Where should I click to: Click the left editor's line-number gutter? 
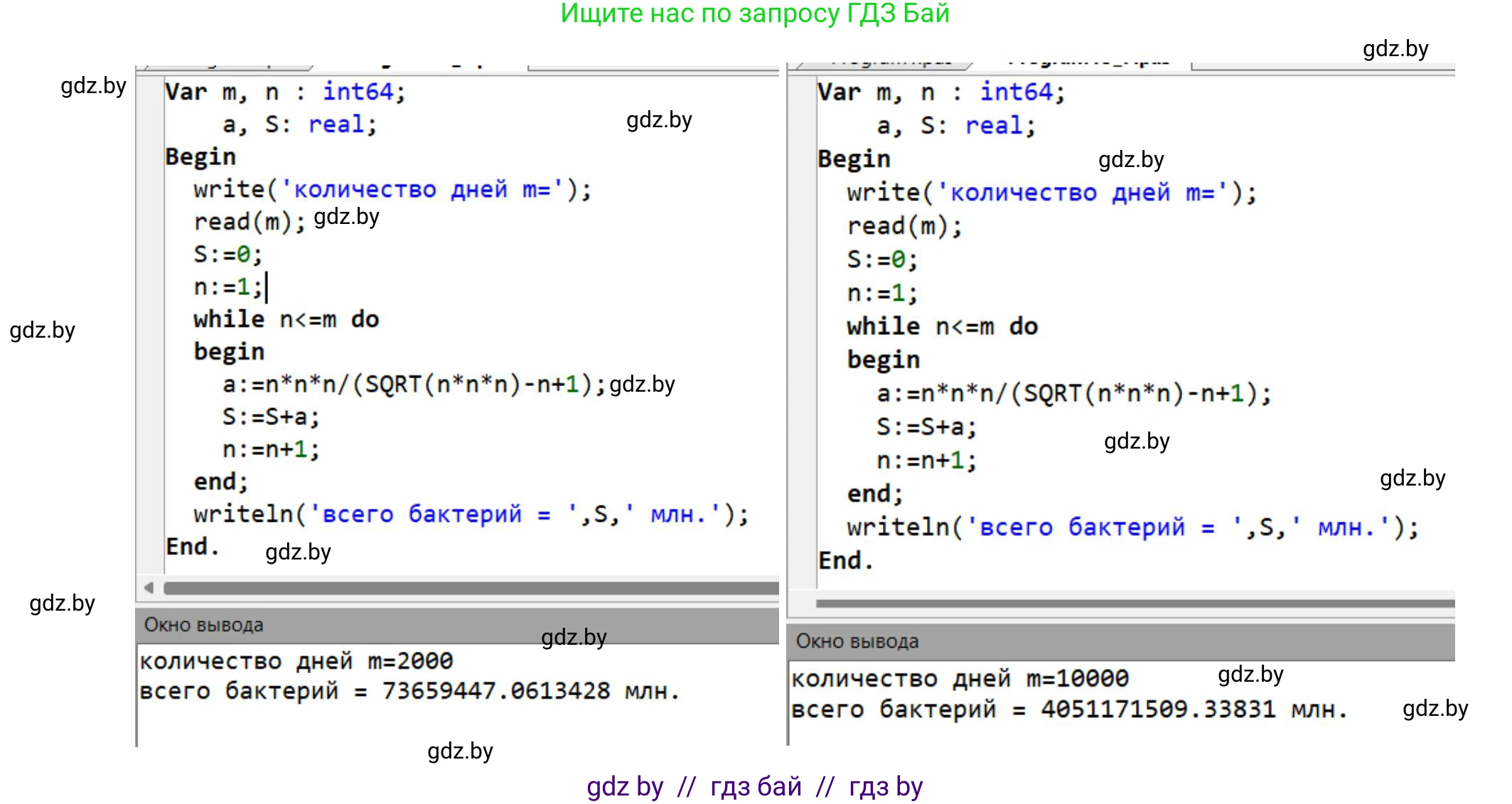point(150,320)
